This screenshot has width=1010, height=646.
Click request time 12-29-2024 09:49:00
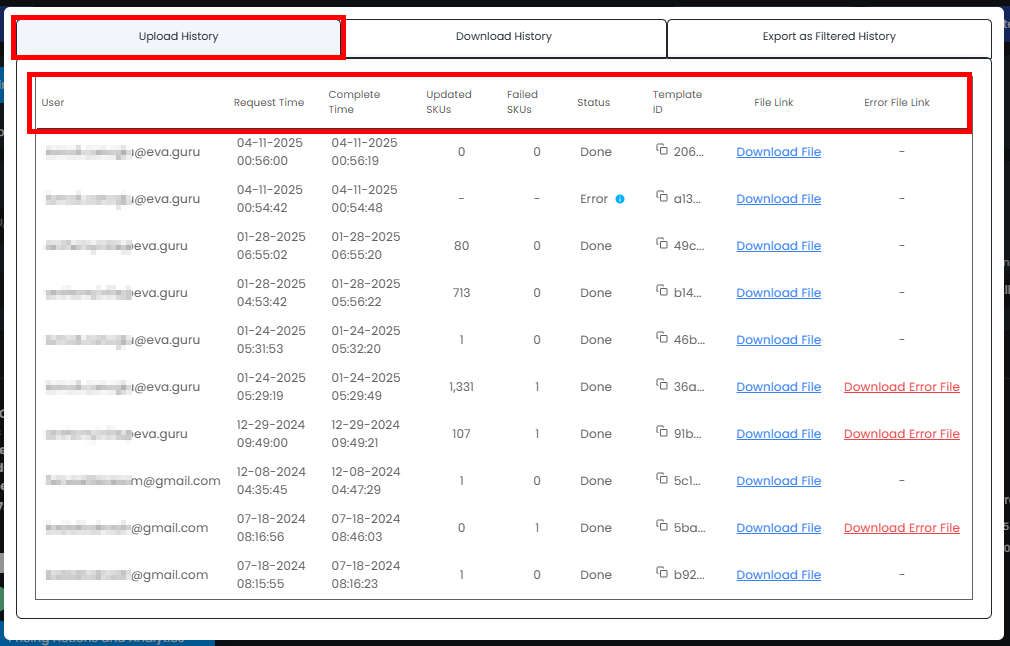point(271,434)
